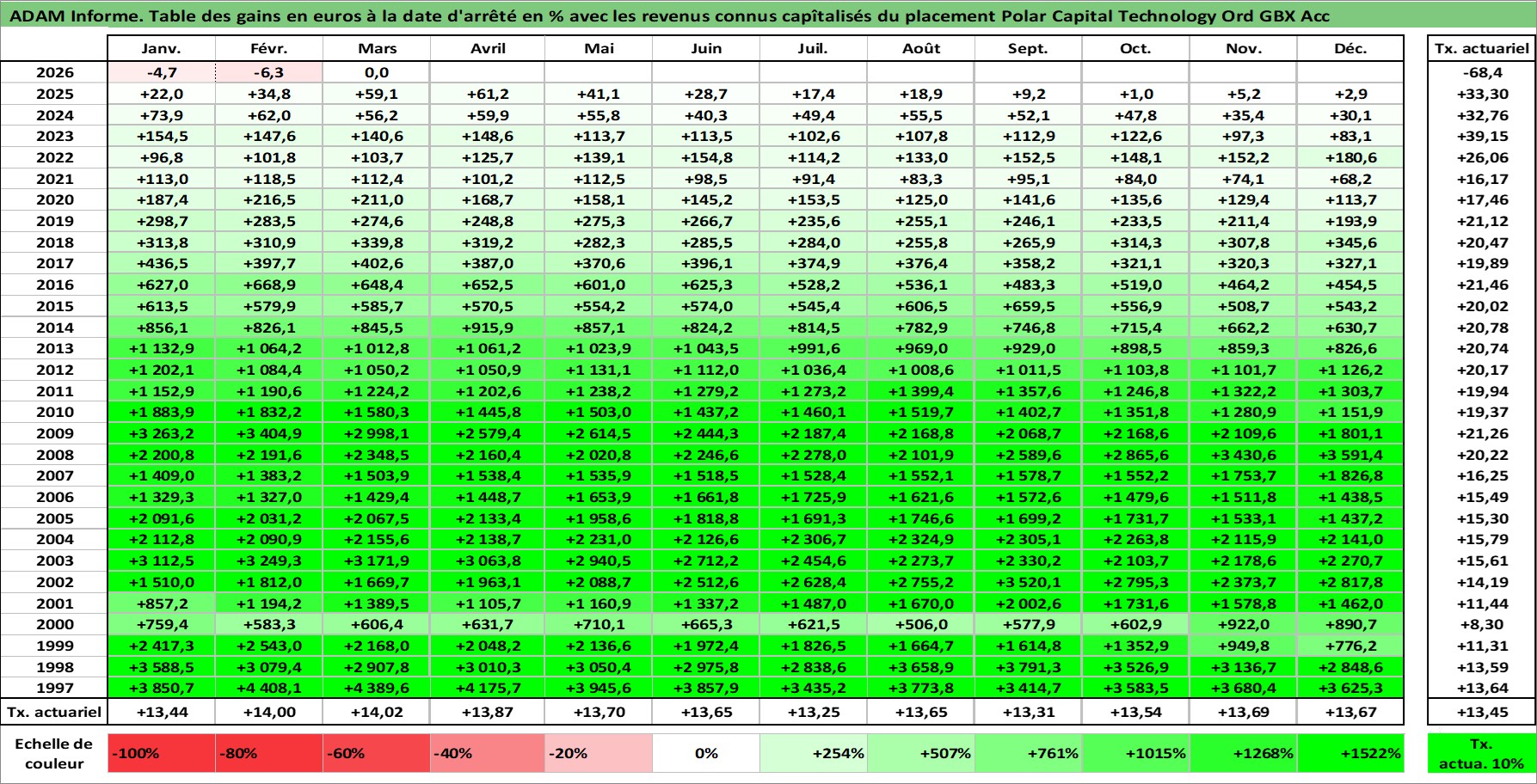
Task: Click the March actuarial rate +14,02
Action: pos(377,712)
